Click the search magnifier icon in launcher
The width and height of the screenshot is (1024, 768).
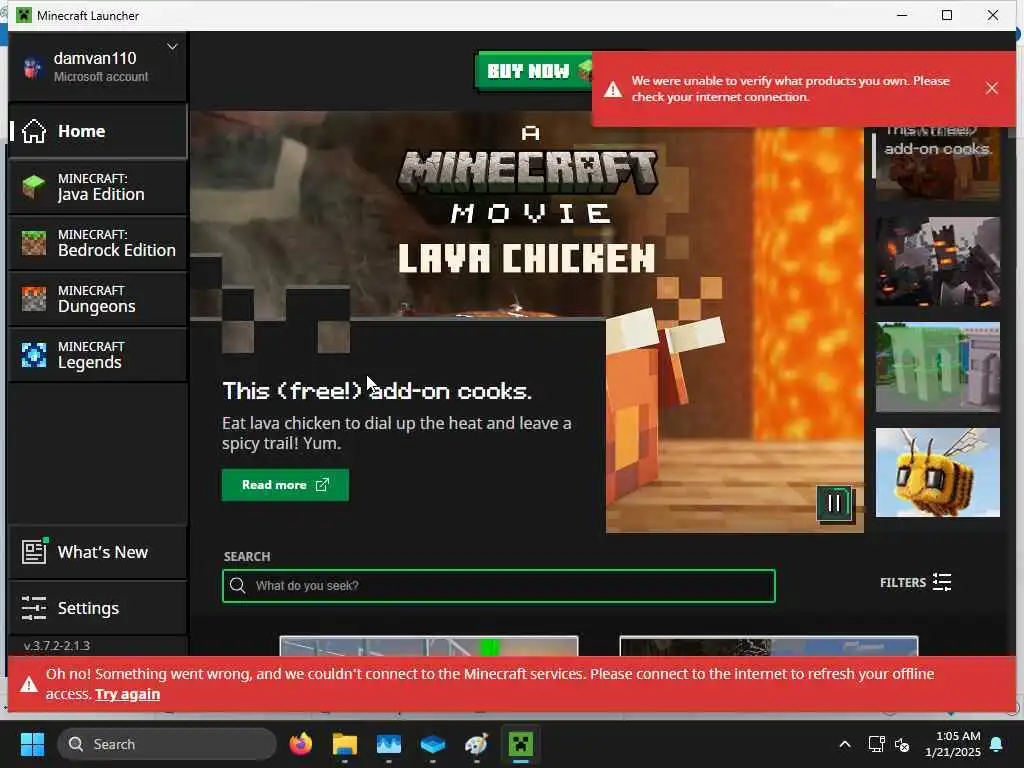(238, 586)
